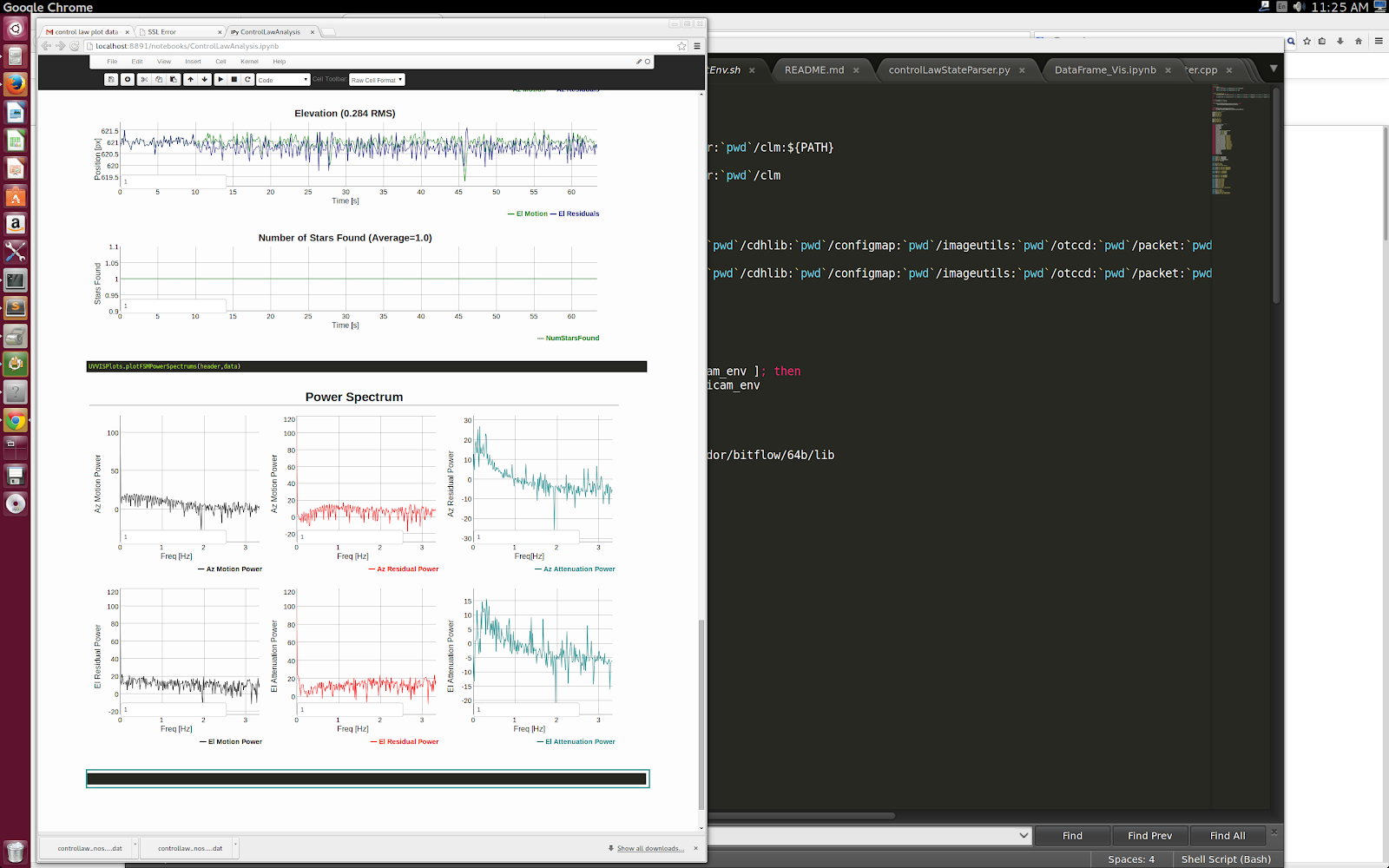Viewport: 1389px width, 868px height.
Task: Cut the selected cell with scissors icon
Action: click(x=144, y=80)
